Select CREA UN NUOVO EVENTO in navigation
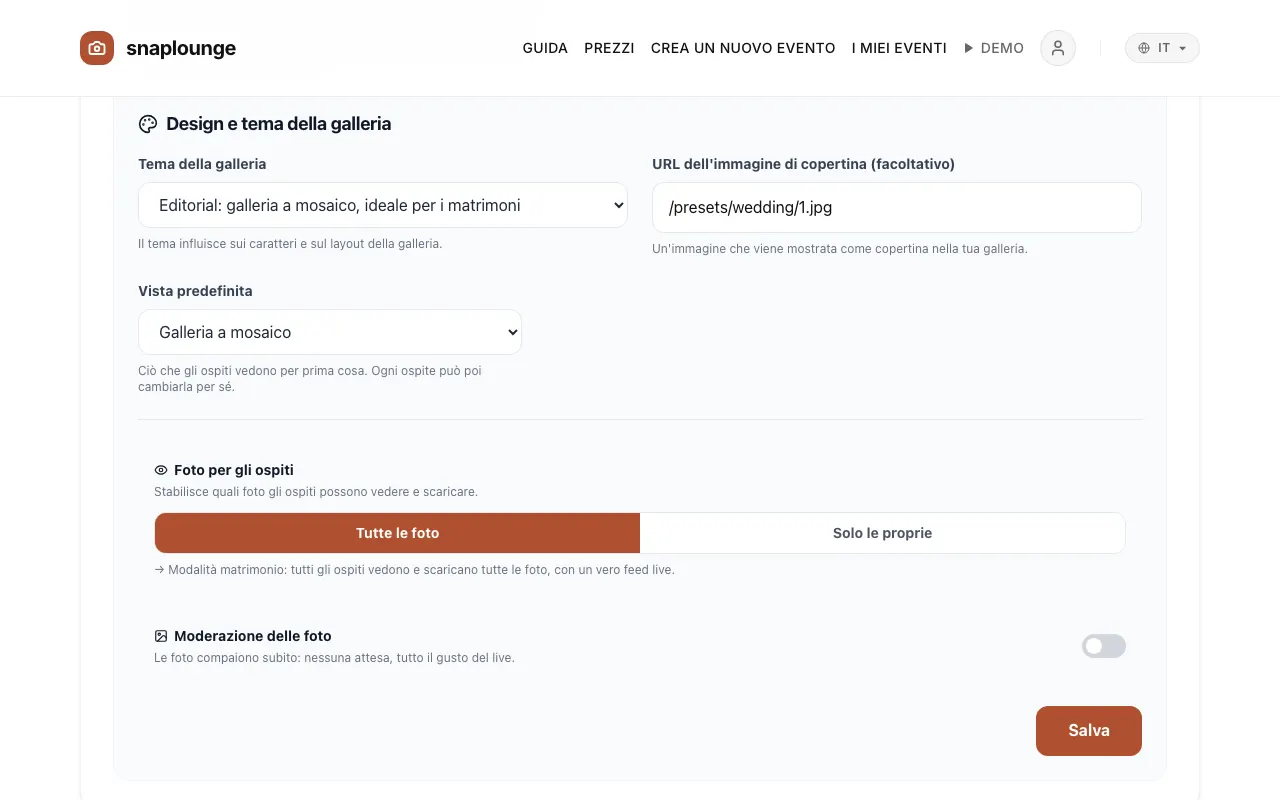The width and height of the screenshot is (1280, 800). coord(743,48)
